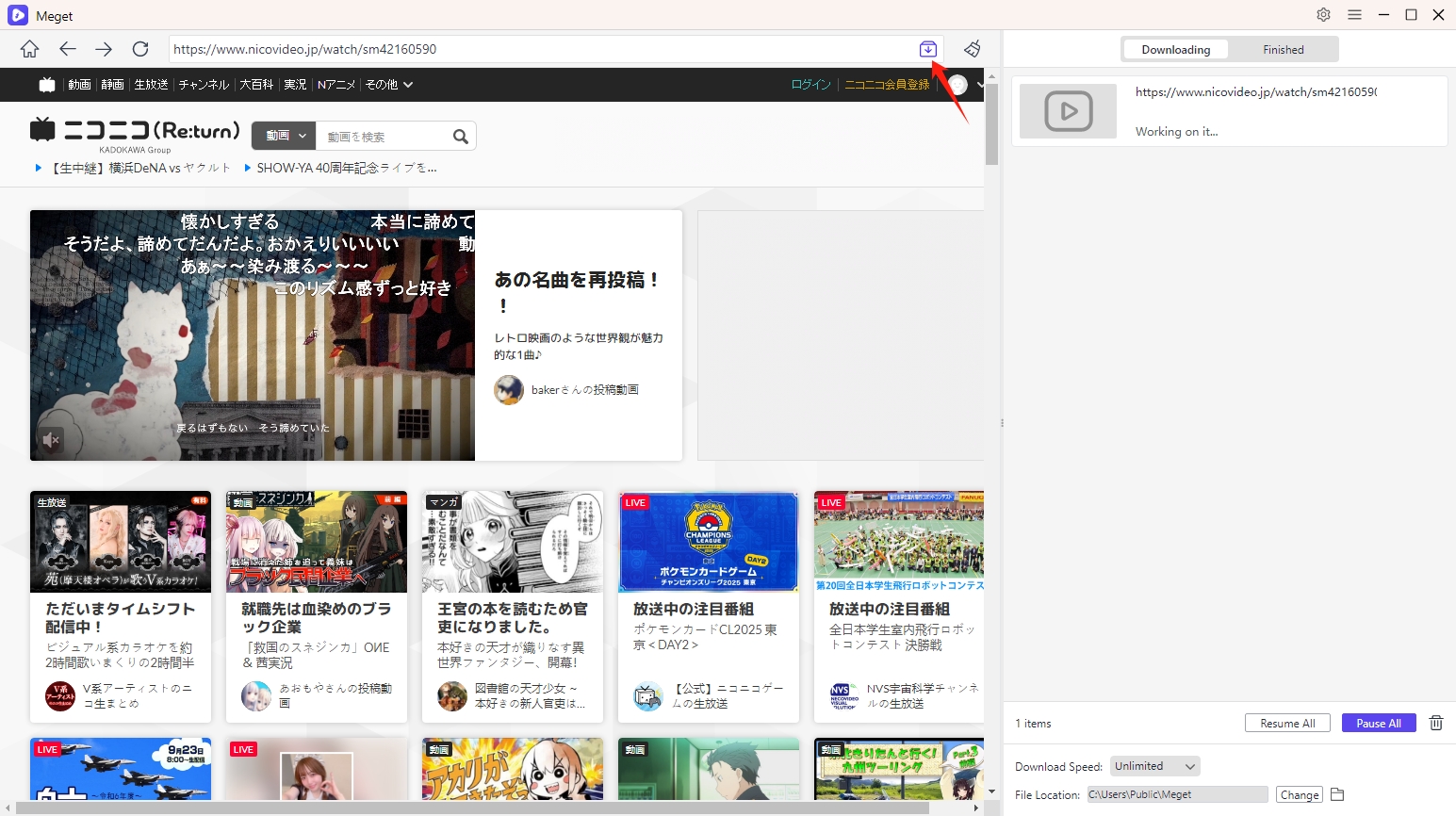Open the user avatar menu
Screen dimensions: 1456x816
pos(958,85)
